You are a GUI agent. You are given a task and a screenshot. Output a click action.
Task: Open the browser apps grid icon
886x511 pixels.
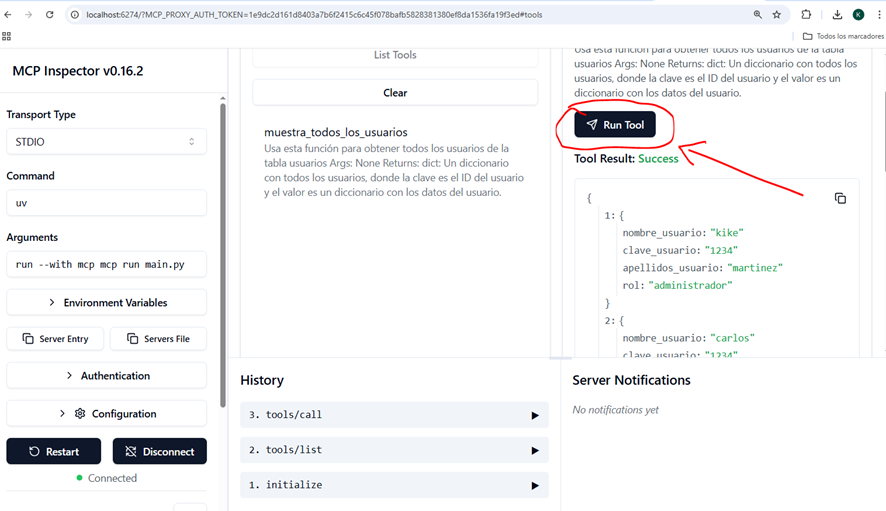point(7,36)
